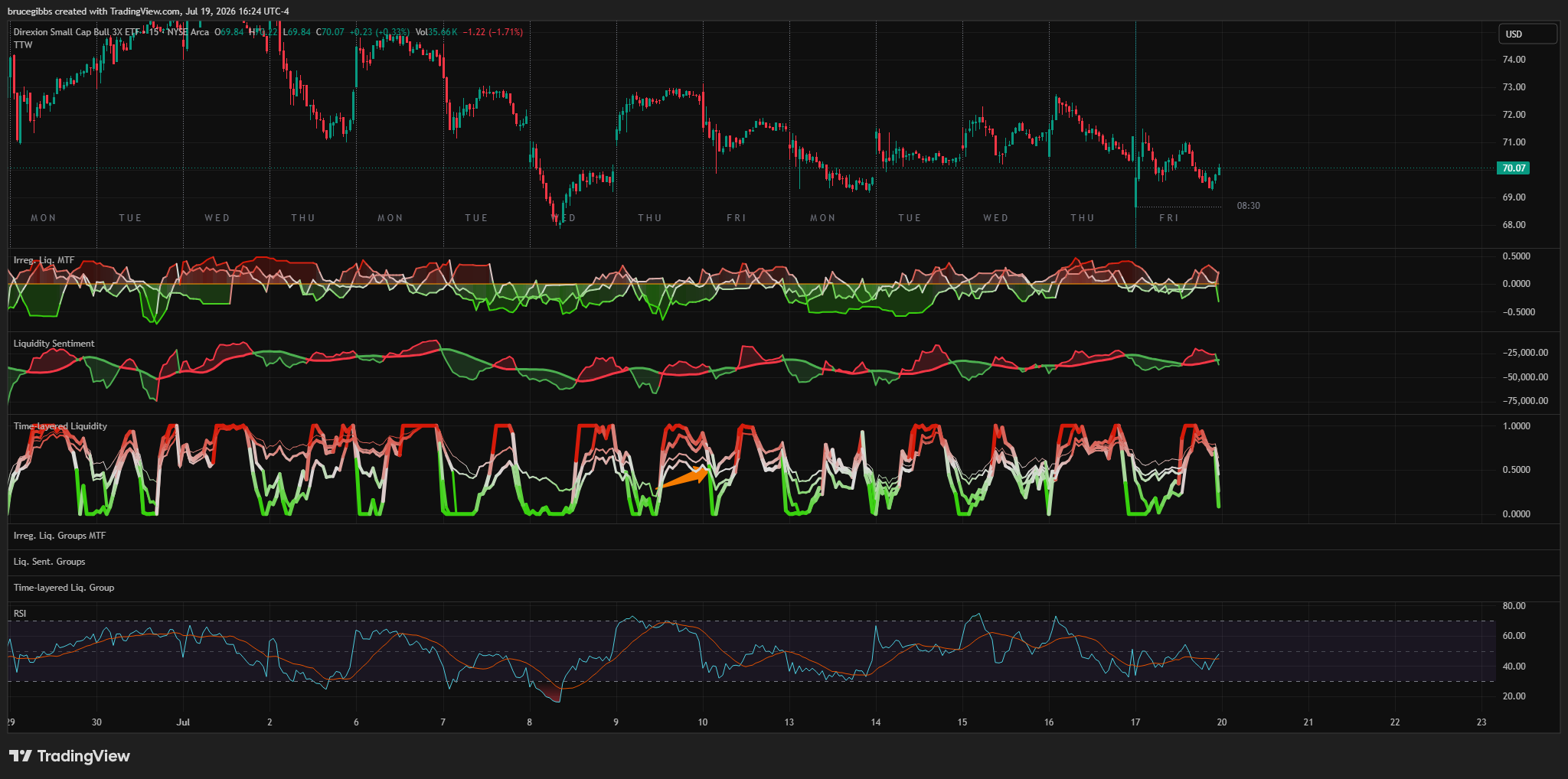Image resolution: width=1568 pixels, height=779 pixels.
Task: Click the Vol 35.66K legend value
Action: (x=436, y=32)
